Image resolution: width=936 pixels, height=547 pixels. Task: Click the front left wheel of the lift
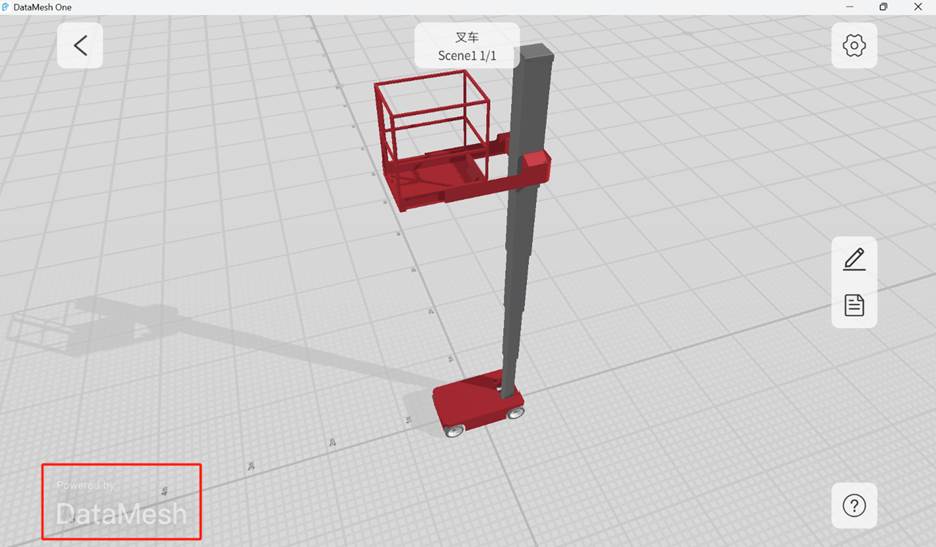pyautogui.click(x=456, y=430)
